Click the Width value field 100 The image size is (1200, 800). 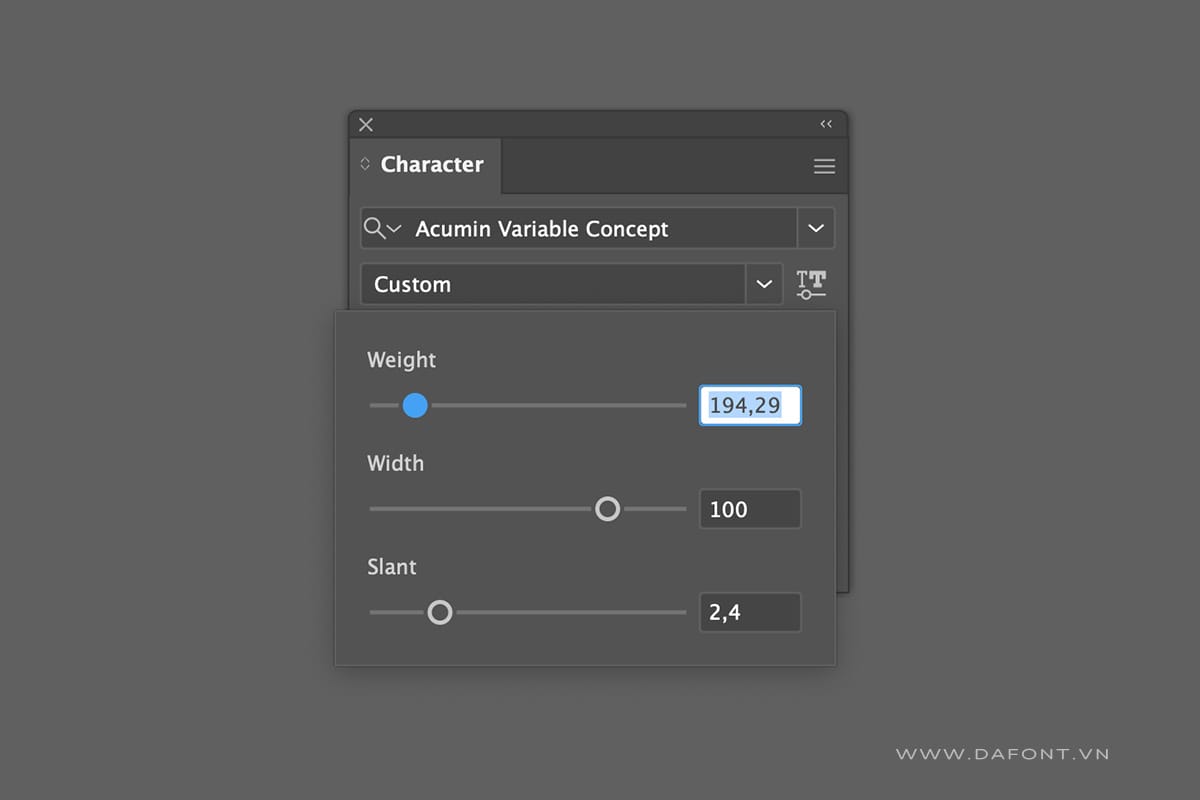[x=750, y=509]
